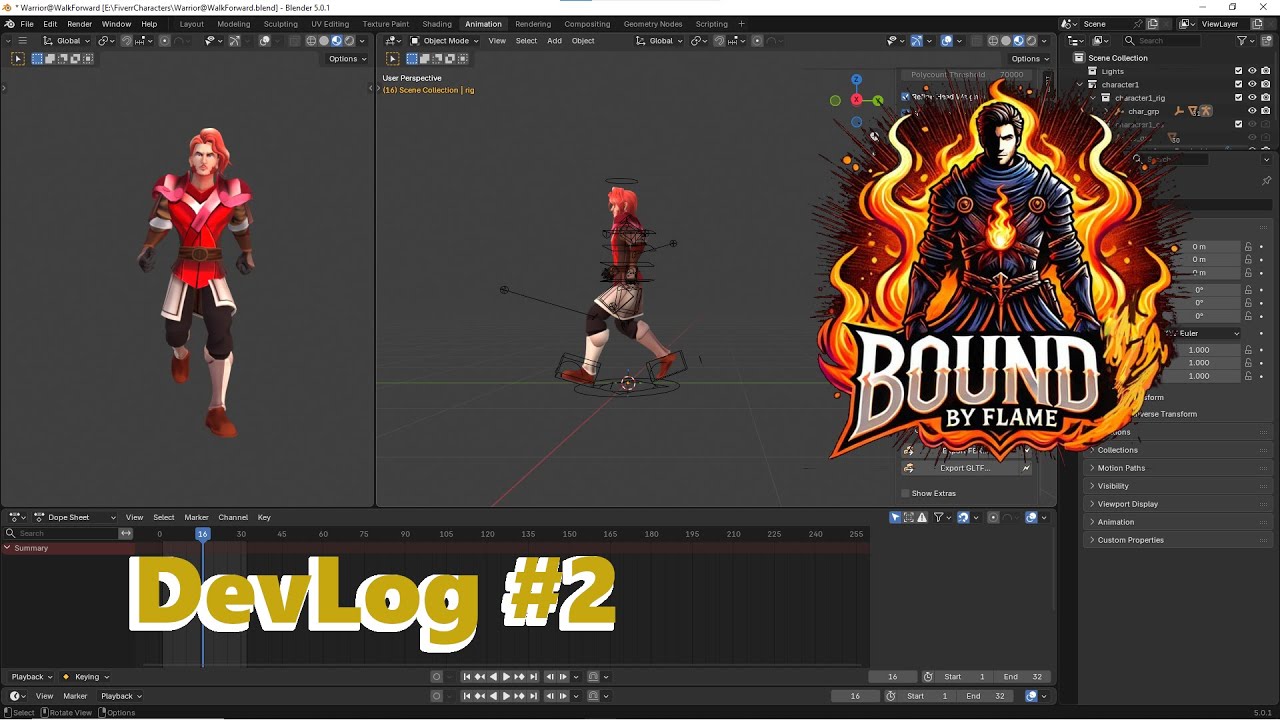Screen dimensions: 1280x720
Task: Switch to the Modeling workspace tab
Action: [x=234, y=24]
